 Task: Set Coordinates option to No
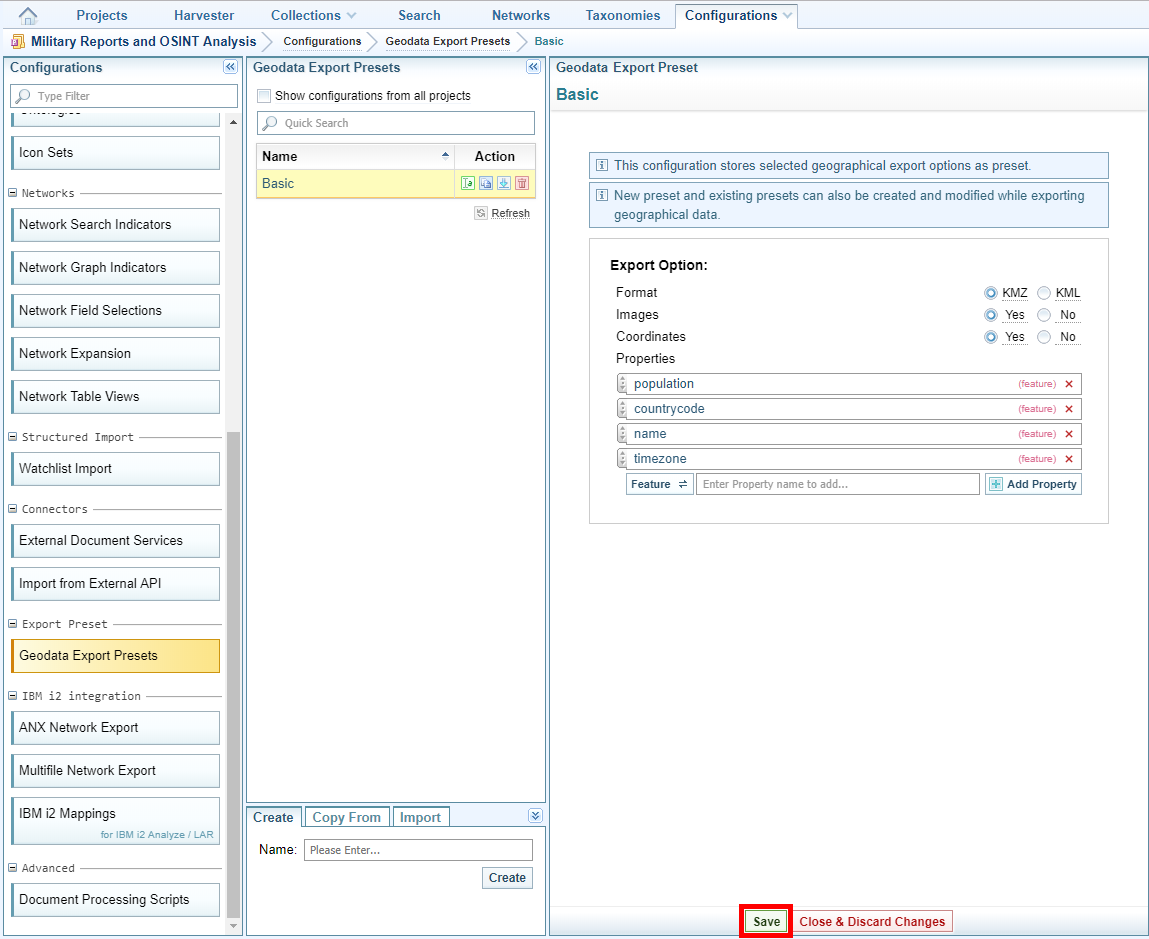tap(1044, 337)
